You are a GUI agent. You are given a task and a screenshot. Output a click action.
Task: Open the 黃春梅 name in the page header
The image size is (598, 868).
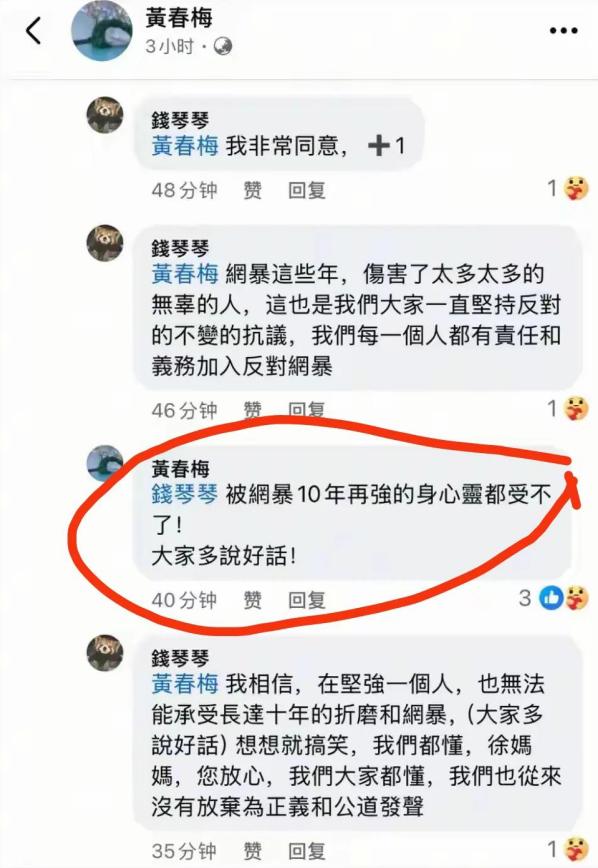tap(179, 18)
